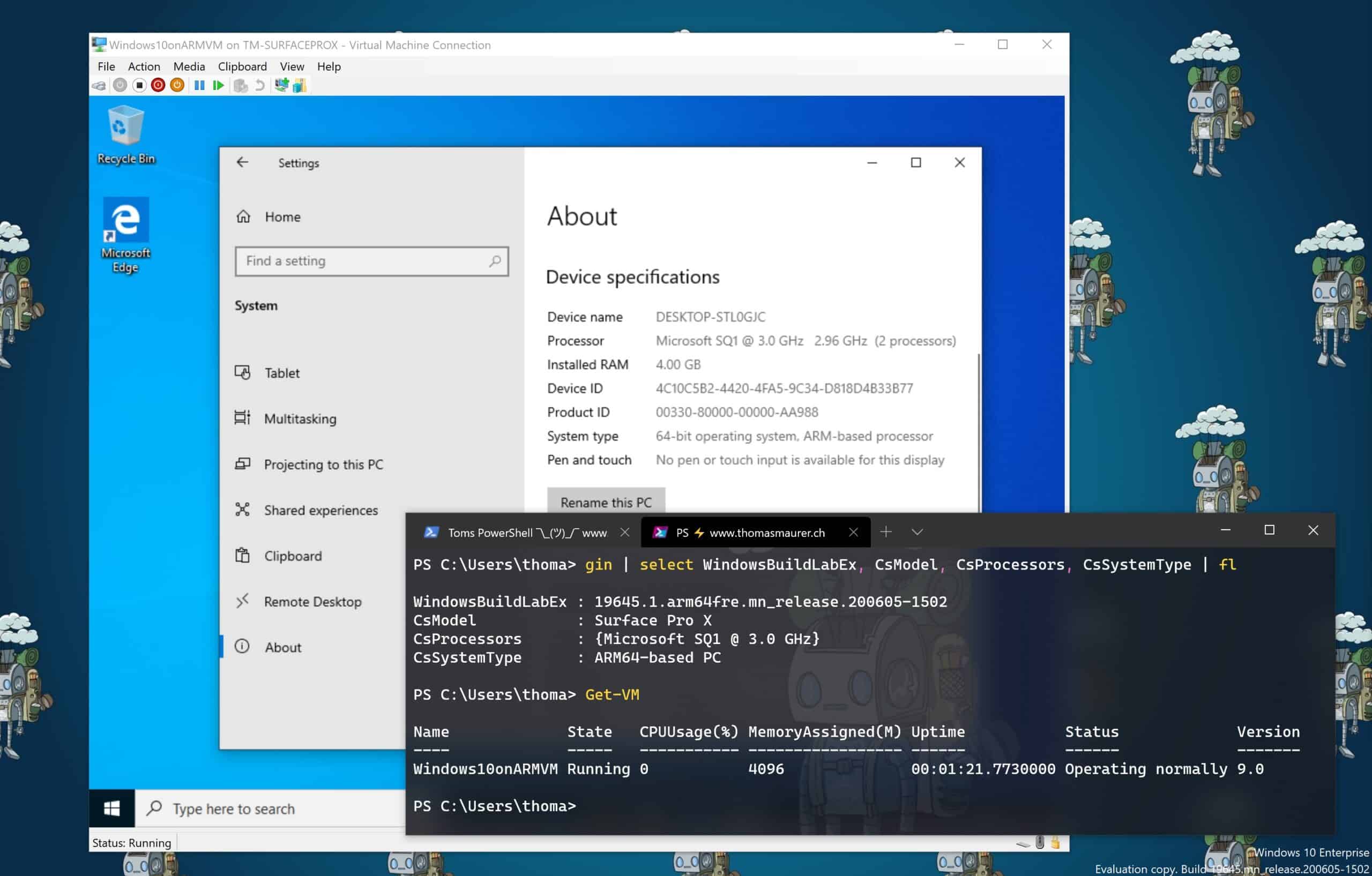1372x876 pixels.
Task: Click the Media menu in VM Connection
Action: click(188, 66)
